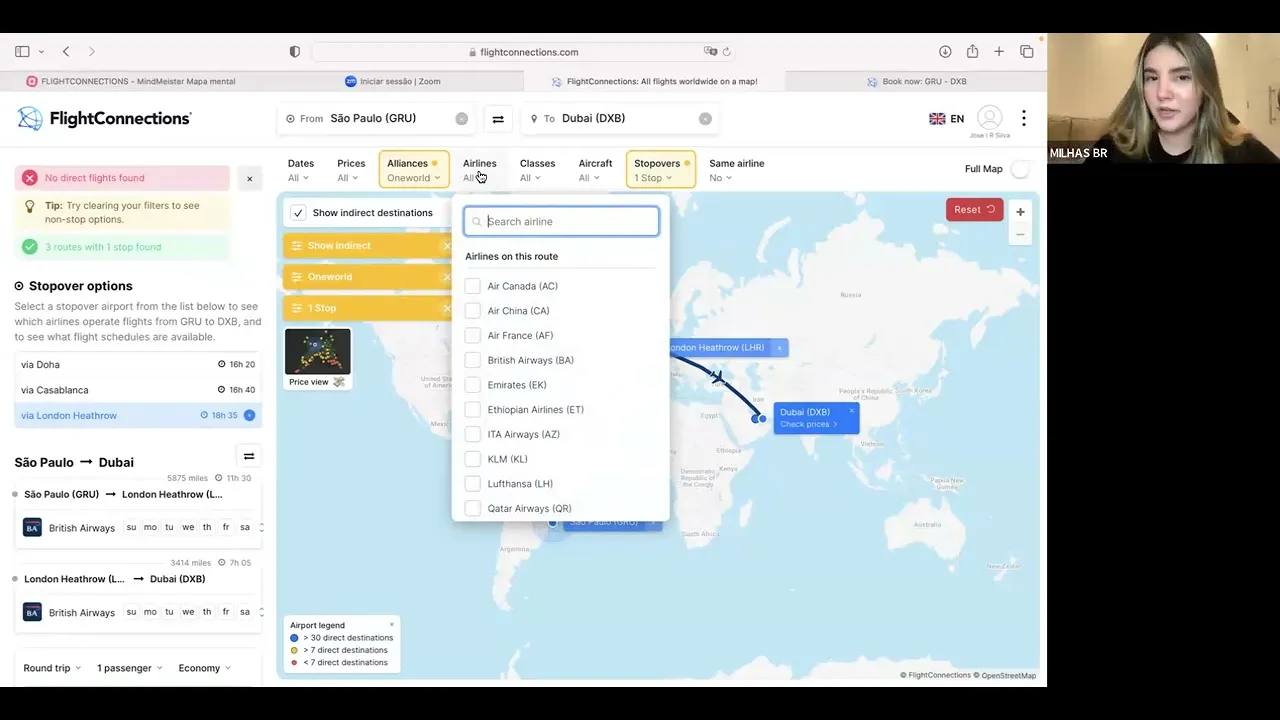This screenshot has width=1280, height=720.
Task: Select the via Casablanca stopover option
Action: click(138, 390)
